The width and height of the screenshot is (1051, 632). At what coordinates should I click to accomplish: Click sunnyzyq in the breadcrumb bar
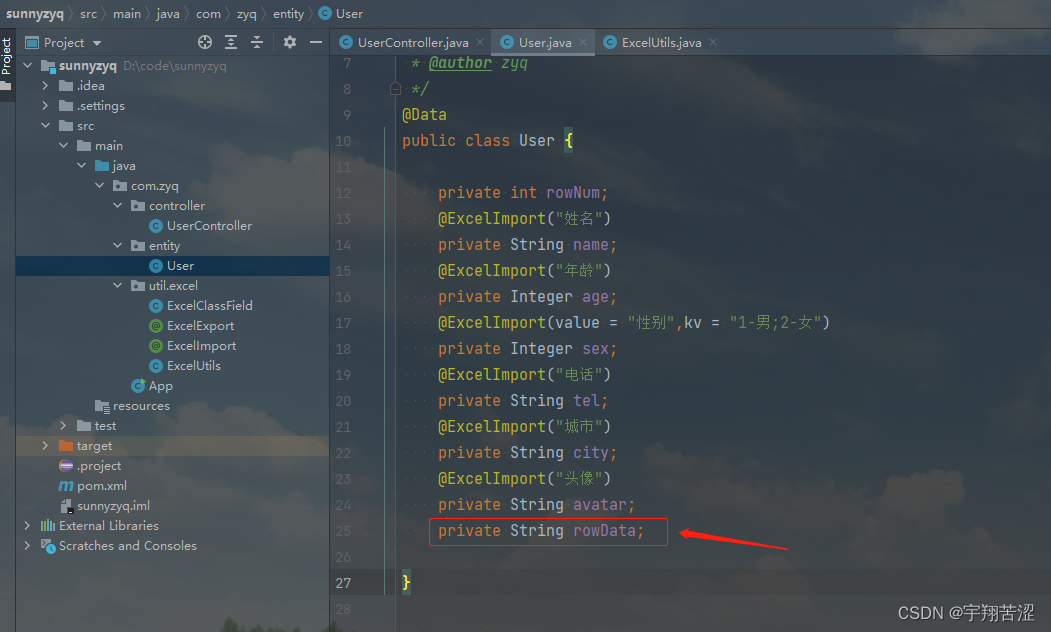(34, 13)
